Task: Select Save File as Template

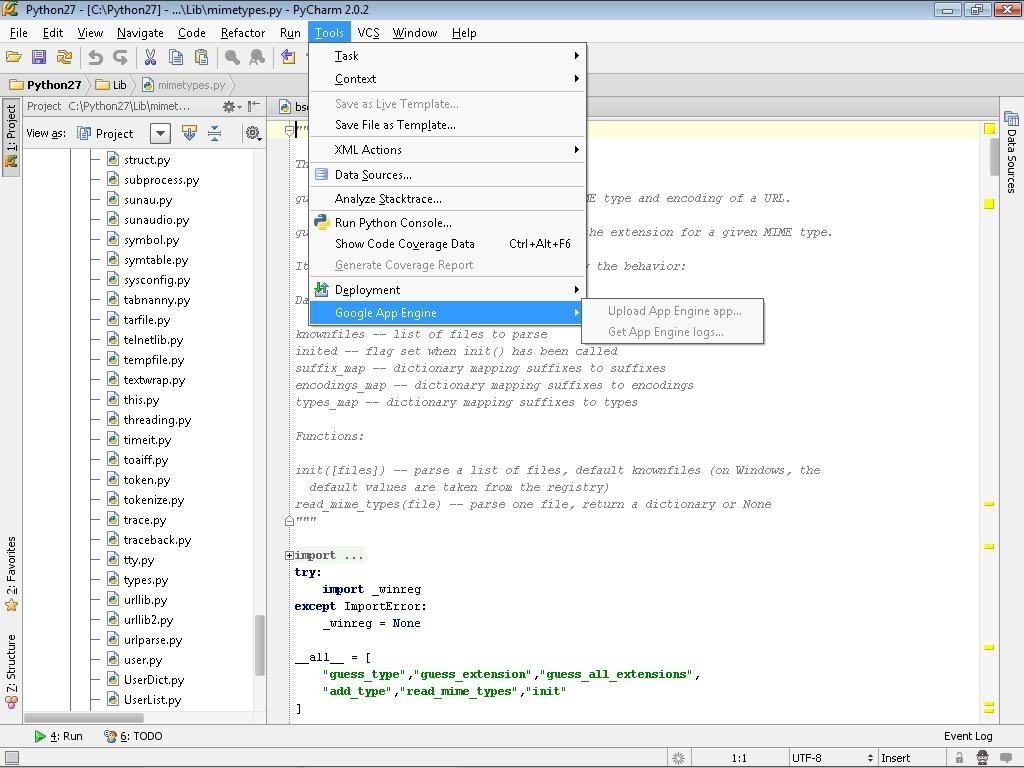Action: pos(448,125)
